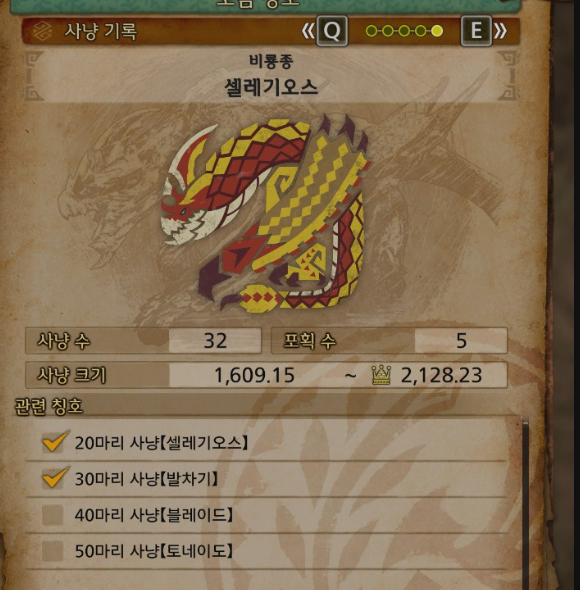Click the 셀레기오스 monster name title

point(271,88)
